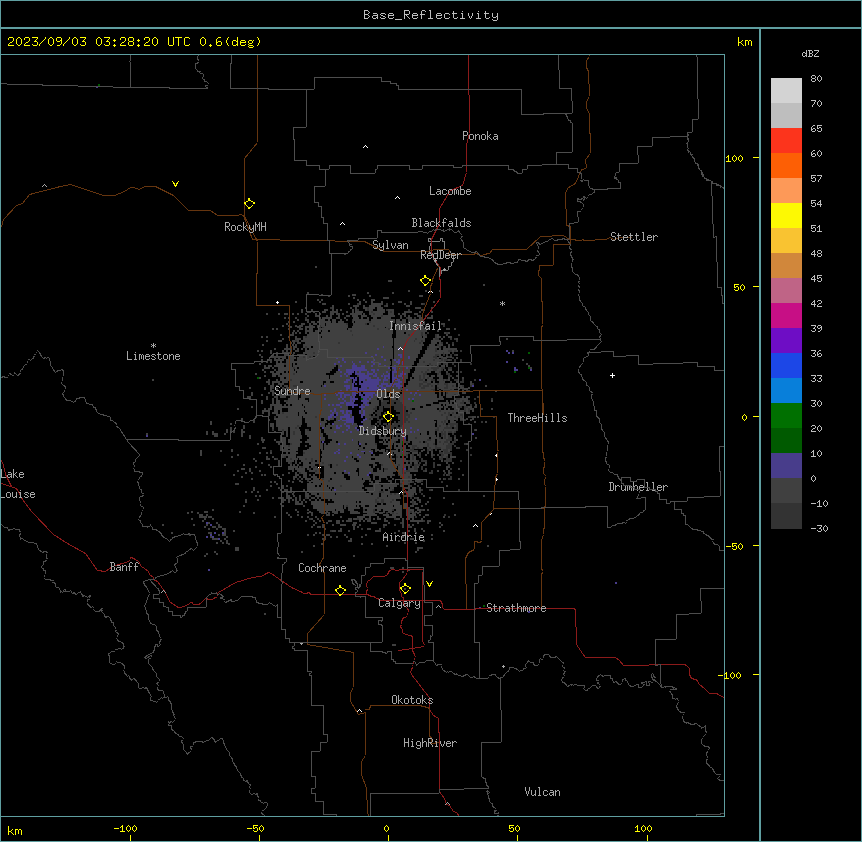Click the -30 label in dBZ legend
Image resolution: width=862 pixels, height=842 pixels.
(x=819, y=528)
